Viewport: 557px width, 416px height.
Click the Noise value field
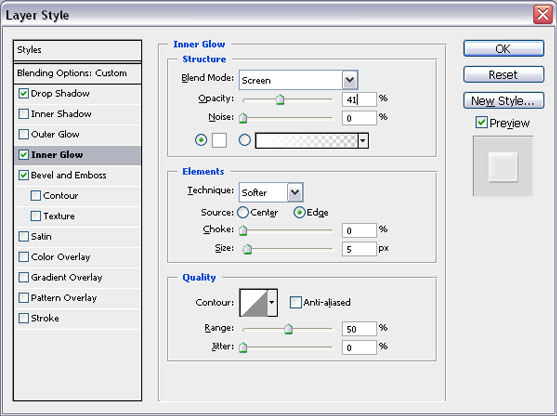pyautogui.click(x=359, y=118)
